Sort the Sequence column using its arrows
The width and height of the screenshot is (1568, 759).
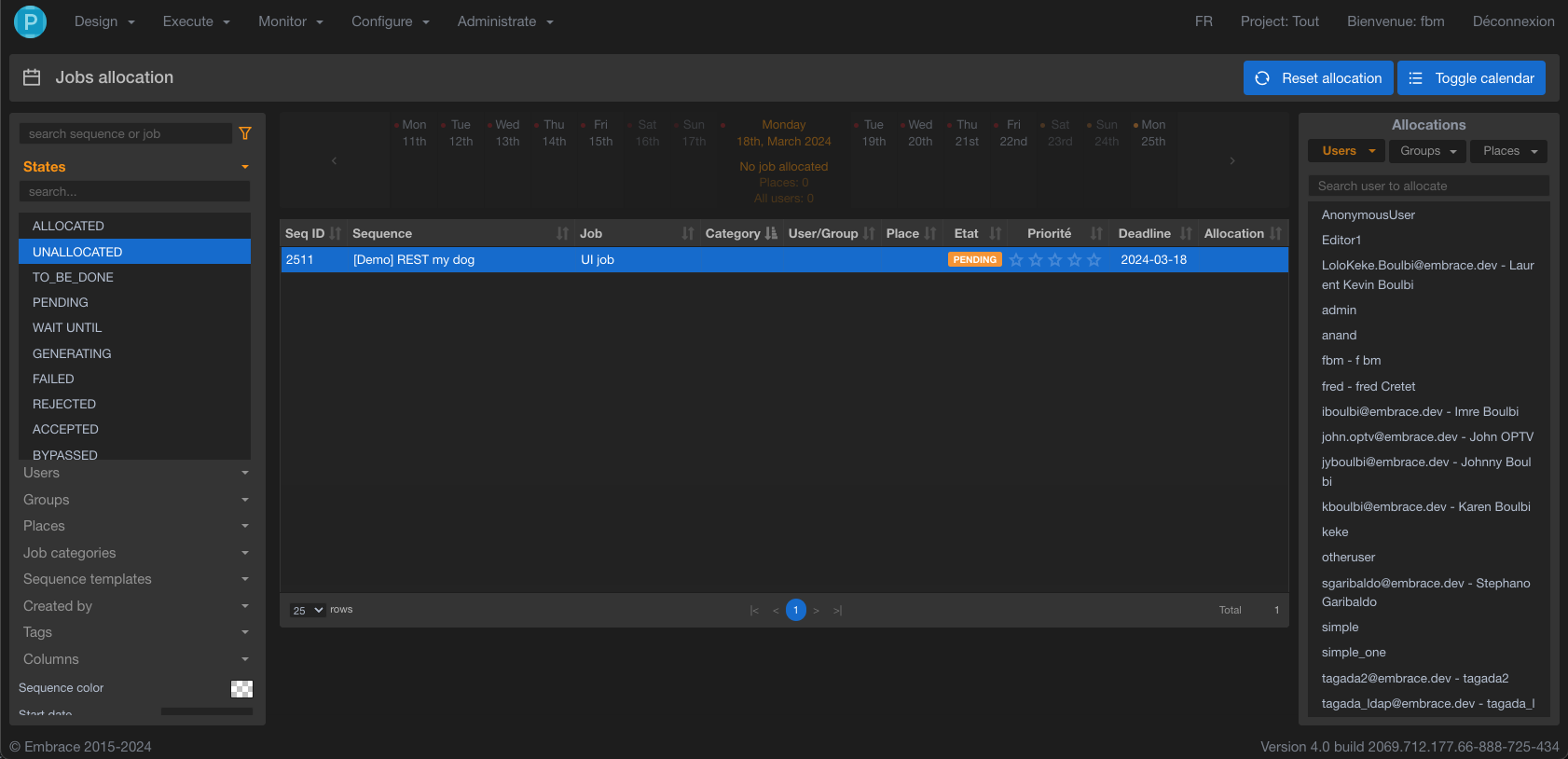coord(562,233)
